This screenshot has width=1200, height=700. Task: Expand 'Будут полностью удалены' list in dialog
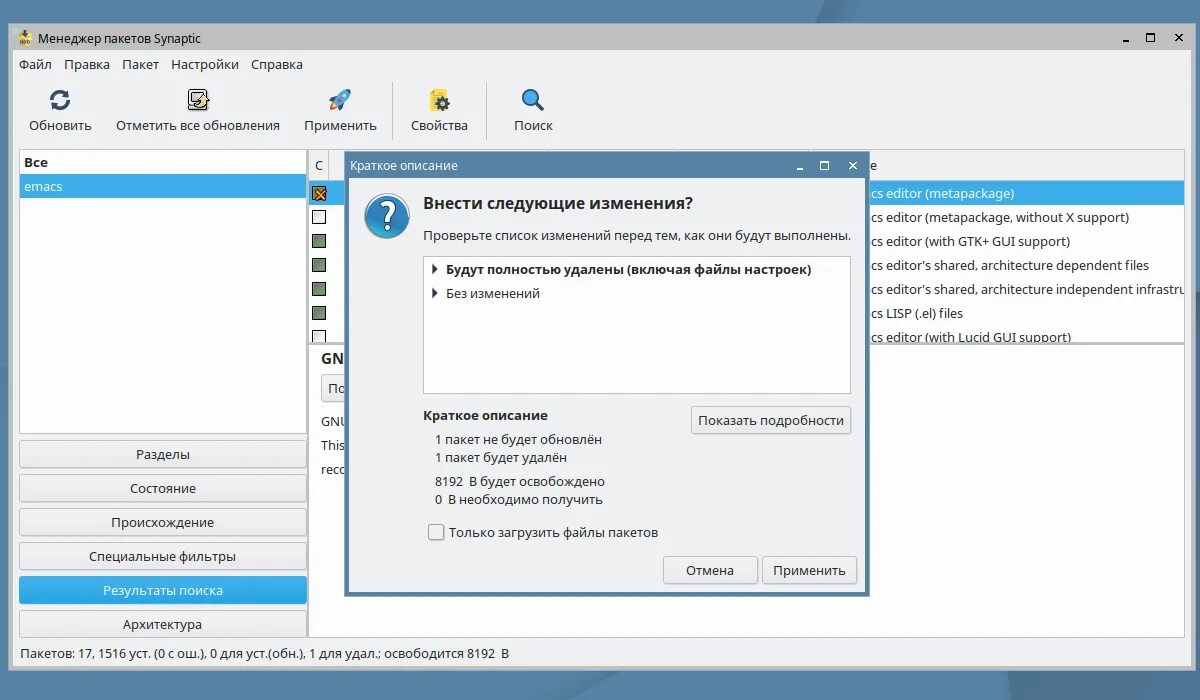(435, 270)
